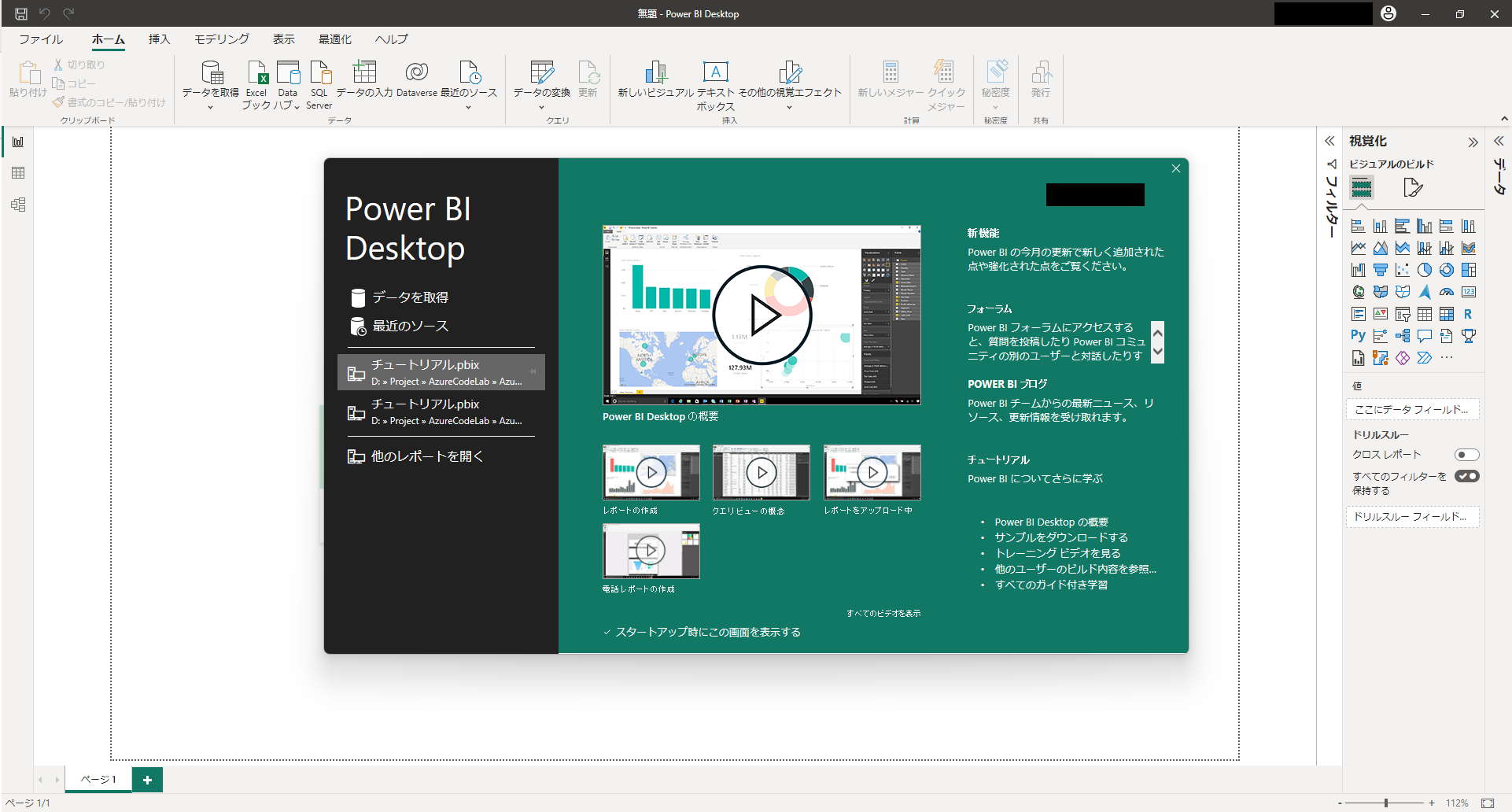Viewport: 1512px width, 812px height.
Task: Open the モデリング ribbon tab
Action: point(222,39)
